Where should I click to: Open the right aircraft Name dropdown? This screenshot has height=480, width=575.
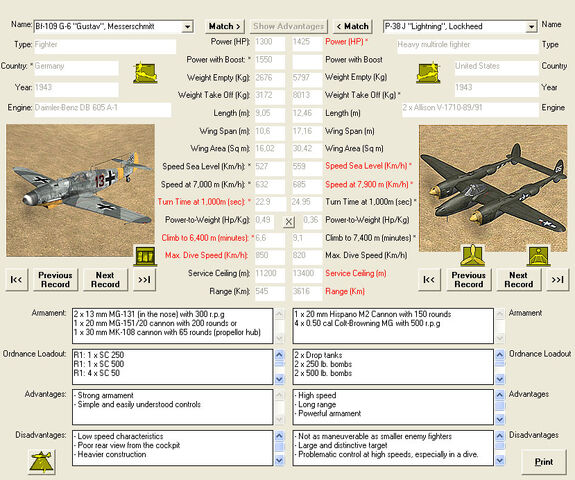(x=531, y=27)
